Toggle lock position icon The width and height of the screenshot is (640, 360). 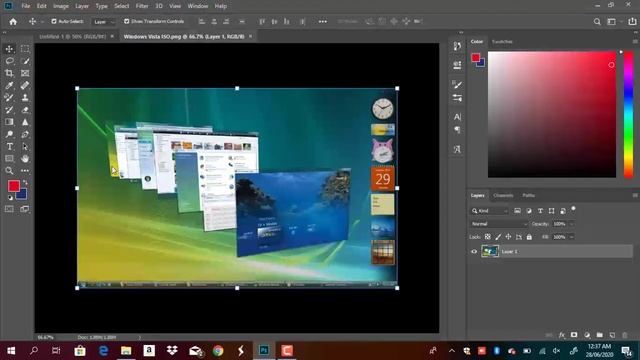508,237
